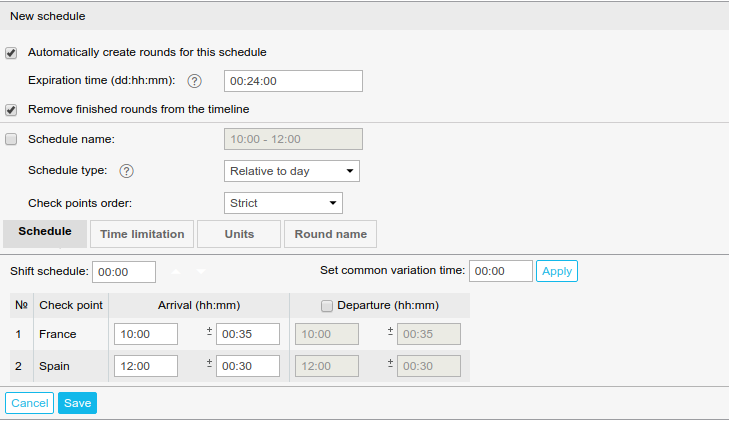Open the Schedule type dropdown
Image resolution: width=729 pixels, height=422 pixels.
click(x=291, y=171)
